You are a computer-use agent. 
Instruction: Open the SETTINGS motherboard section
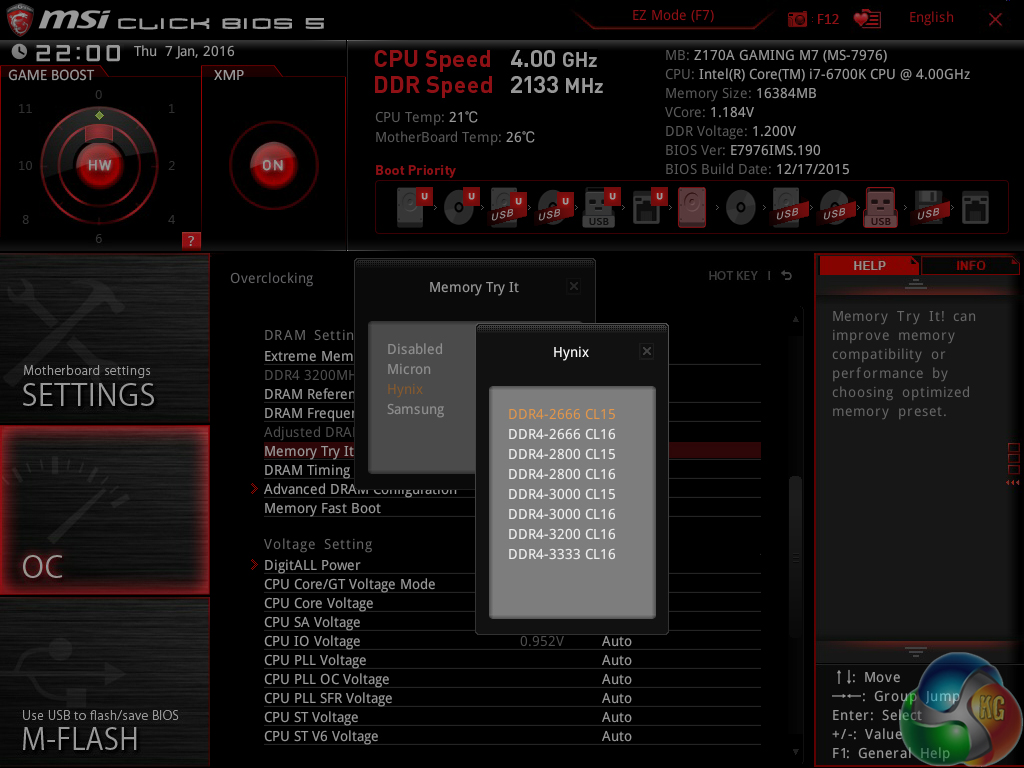104,339
